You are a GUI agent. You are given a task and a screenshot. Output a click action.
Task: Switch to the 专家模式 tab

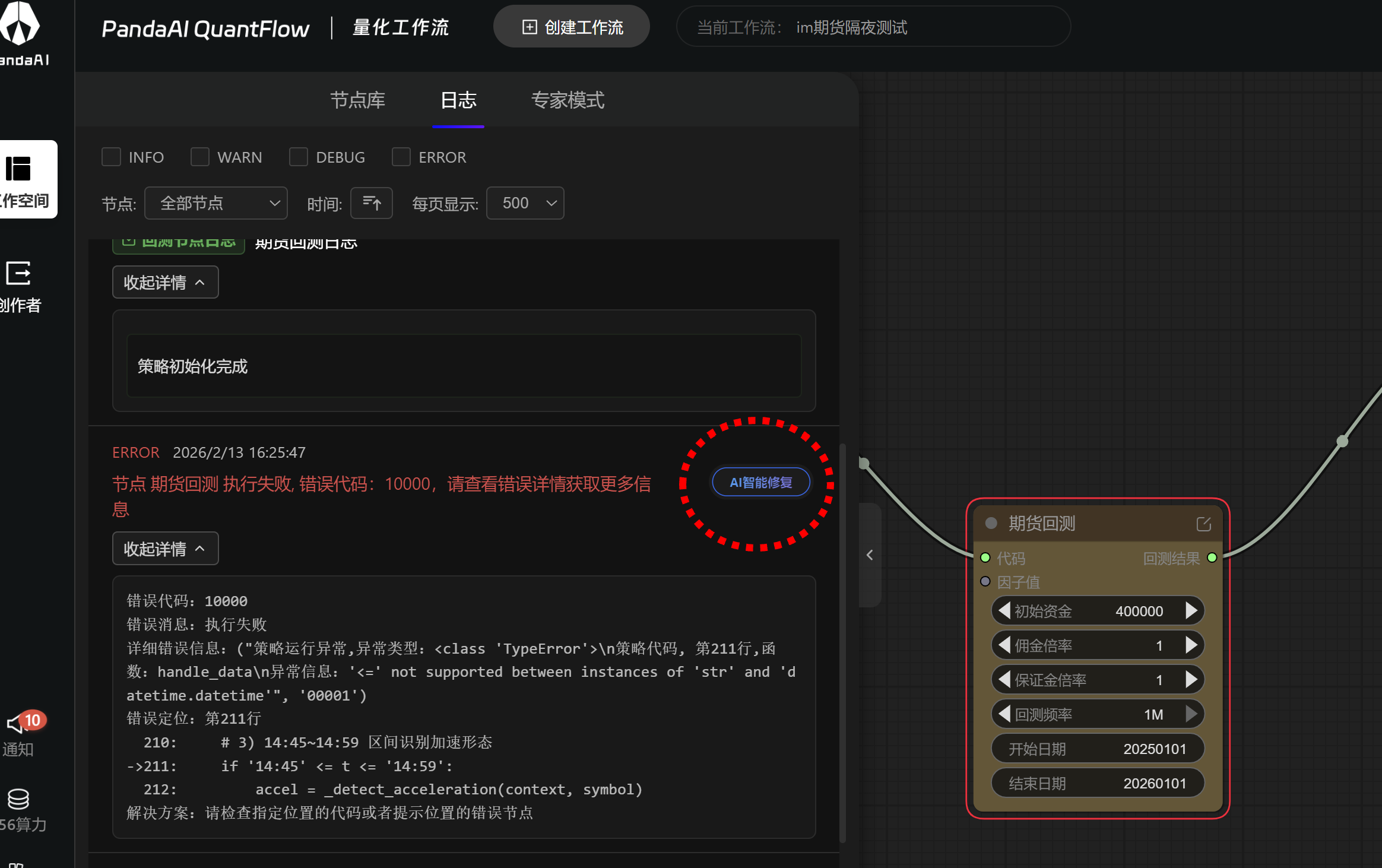click(568, 100)
